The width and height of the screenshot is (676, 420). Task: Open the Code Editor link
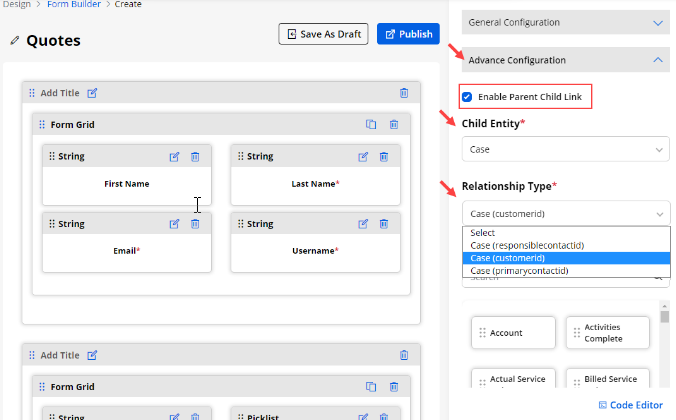630,405
